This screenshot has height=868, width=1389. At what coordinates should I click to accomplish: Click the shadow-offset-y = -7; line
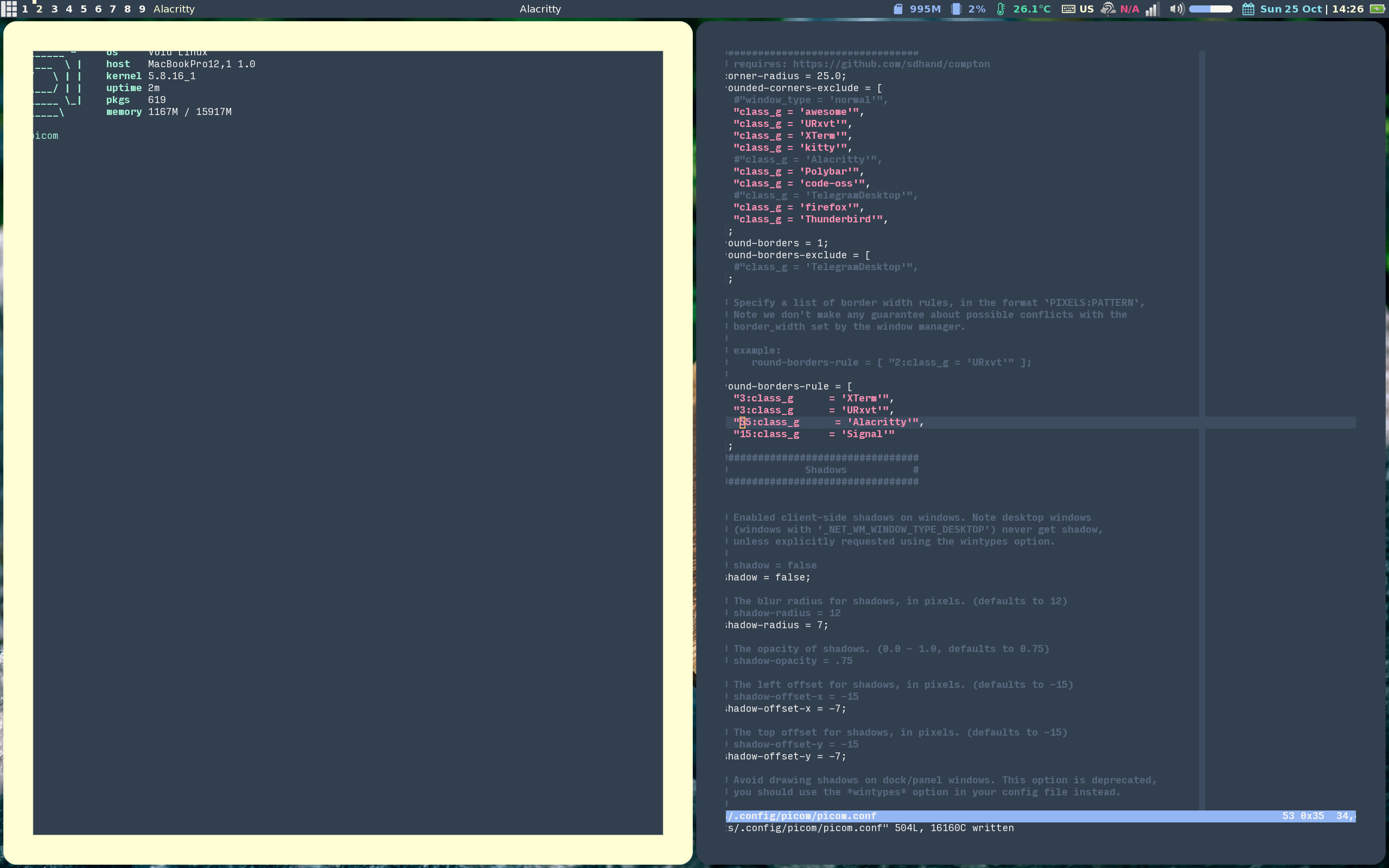786,757
